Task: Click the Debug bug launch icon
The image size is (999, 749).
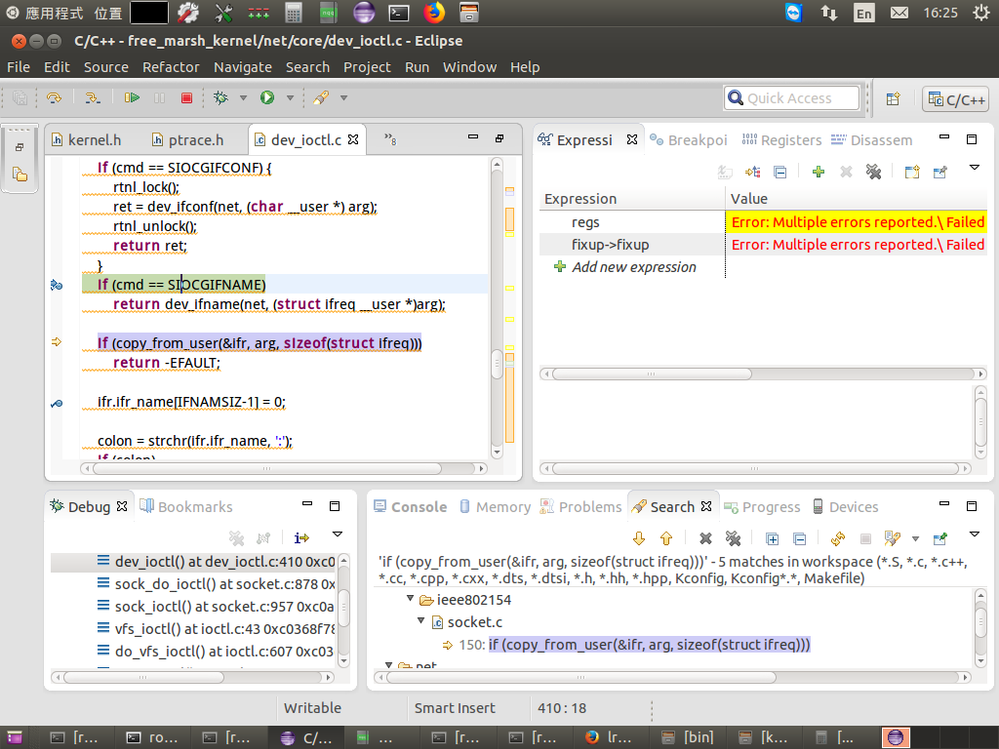Action: [x=220, y=97]
